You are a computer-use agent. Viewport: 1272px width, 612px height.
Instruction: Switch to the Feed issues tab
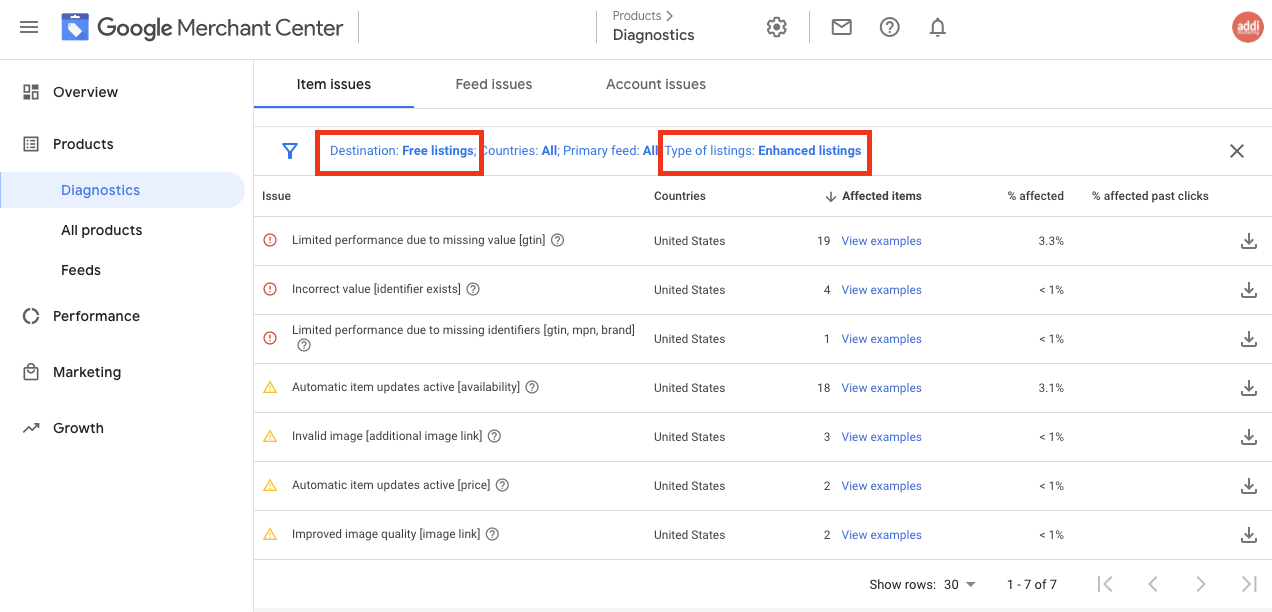tap(494, 84)
